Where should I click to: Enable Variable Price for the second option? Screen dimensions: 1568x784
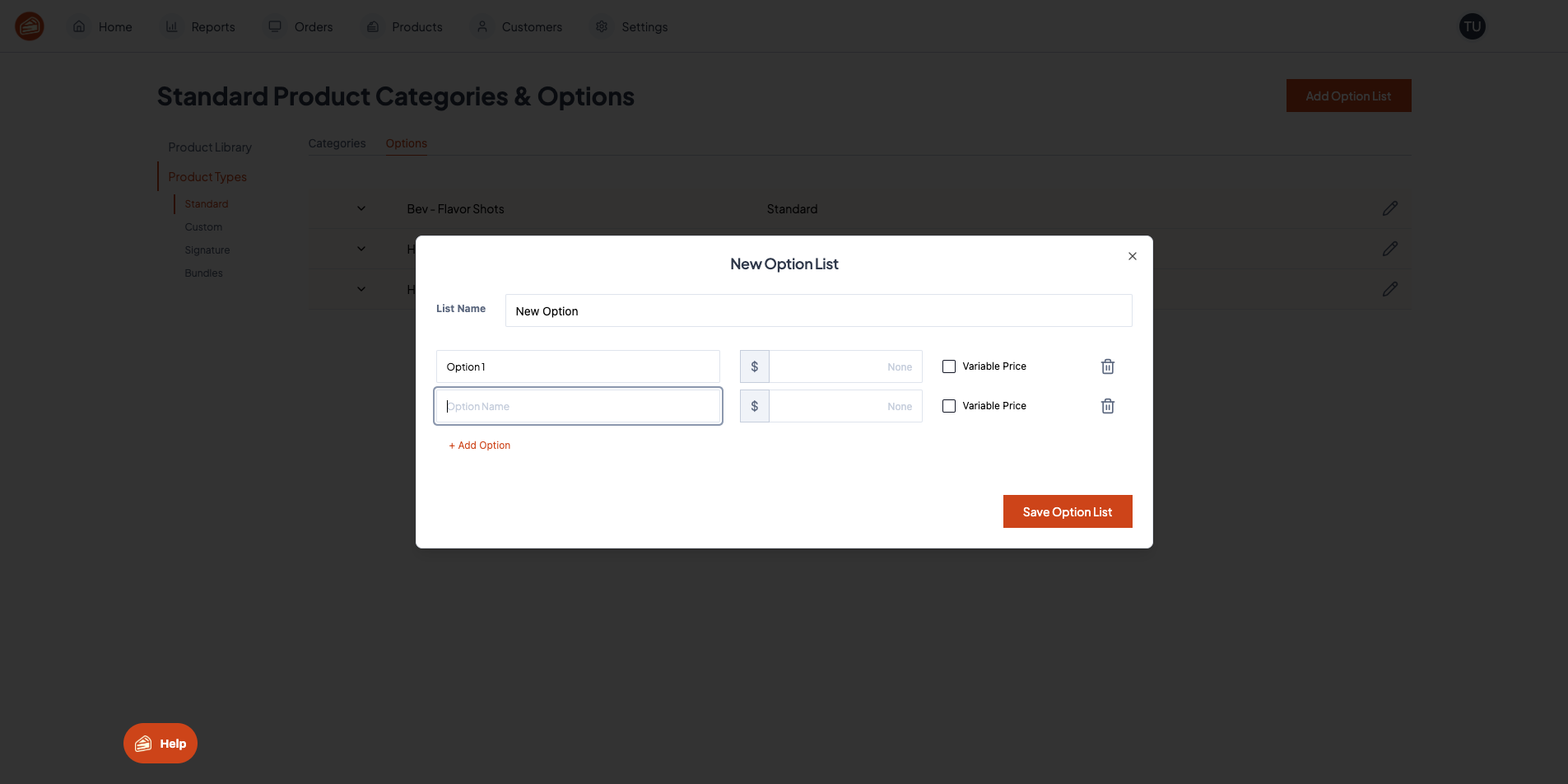pyautogui.click(x=949, y=406)
